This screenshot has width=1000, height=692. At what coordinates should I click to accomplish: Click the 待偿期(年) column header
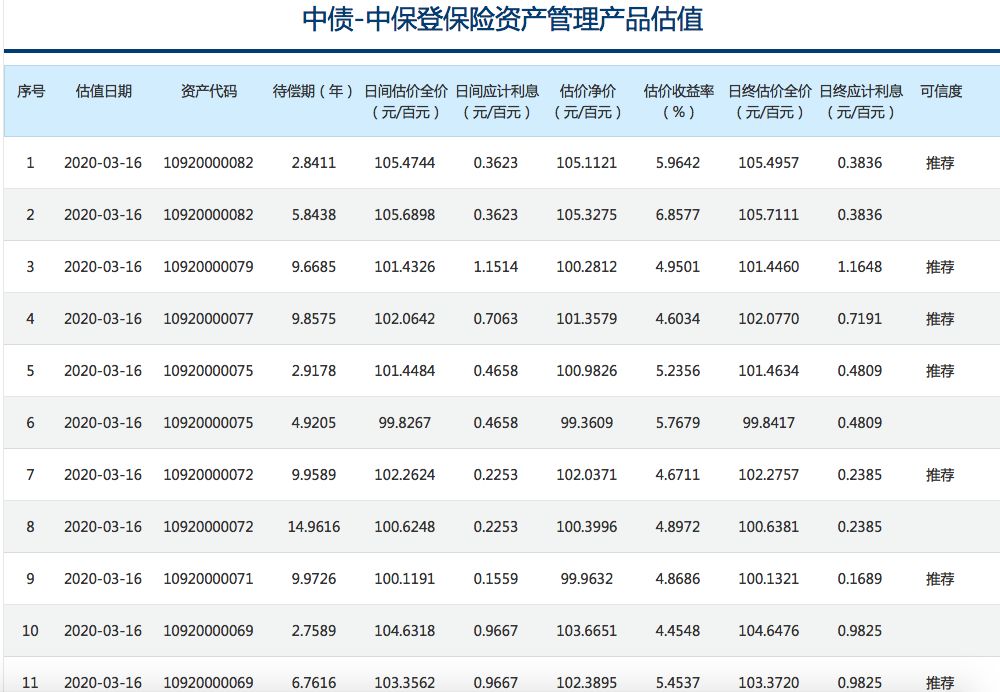[x=313, y=91]
